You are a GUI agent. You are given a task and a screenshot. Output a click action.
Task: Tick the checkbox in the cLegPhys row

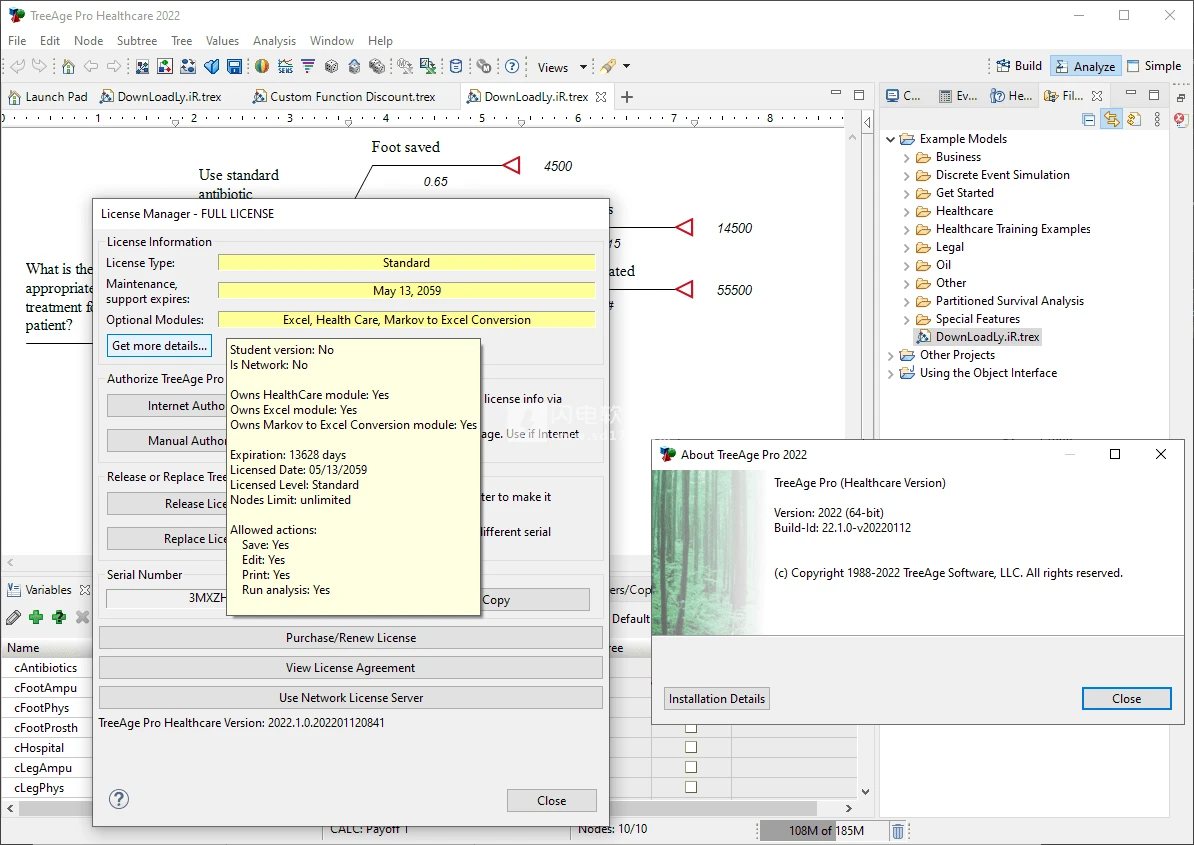[691, 787]
